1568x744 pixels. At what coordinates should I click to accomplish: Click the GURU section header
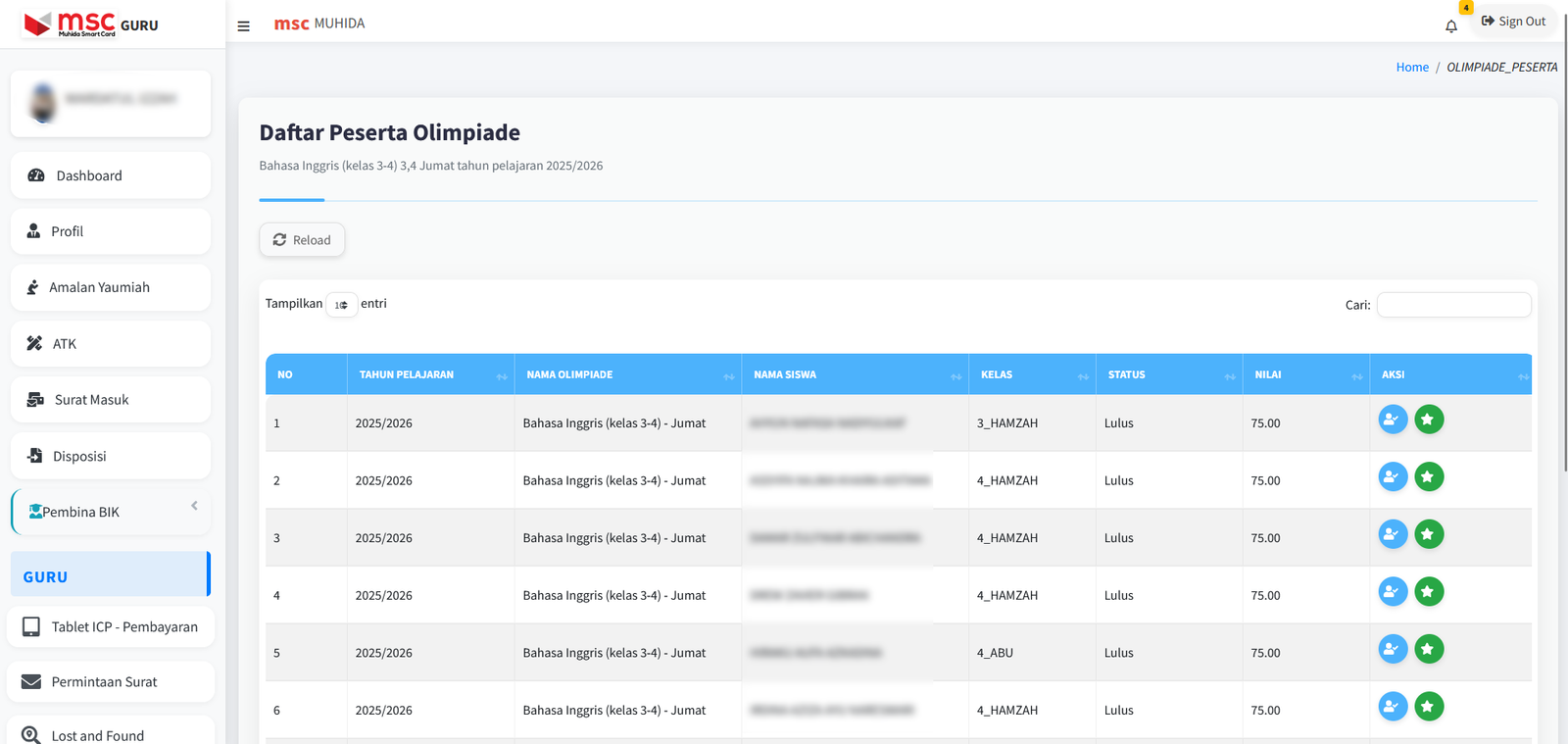click(111, 574)
